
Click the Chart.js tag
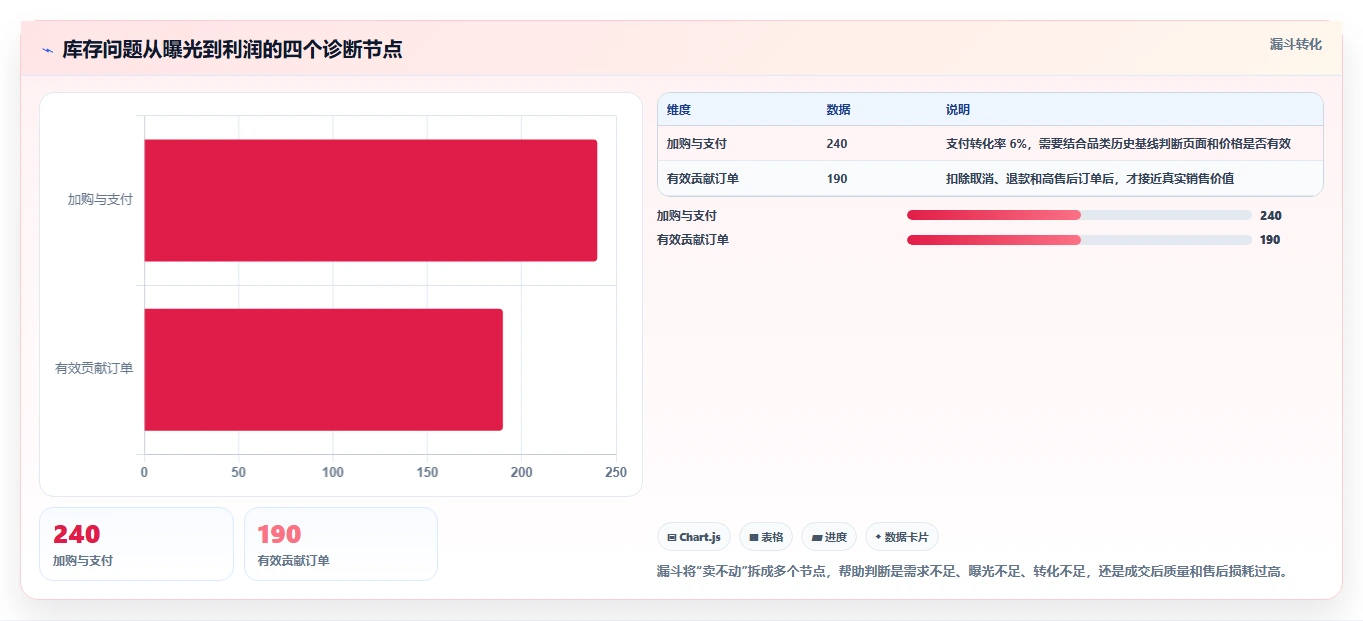(694, 537)
